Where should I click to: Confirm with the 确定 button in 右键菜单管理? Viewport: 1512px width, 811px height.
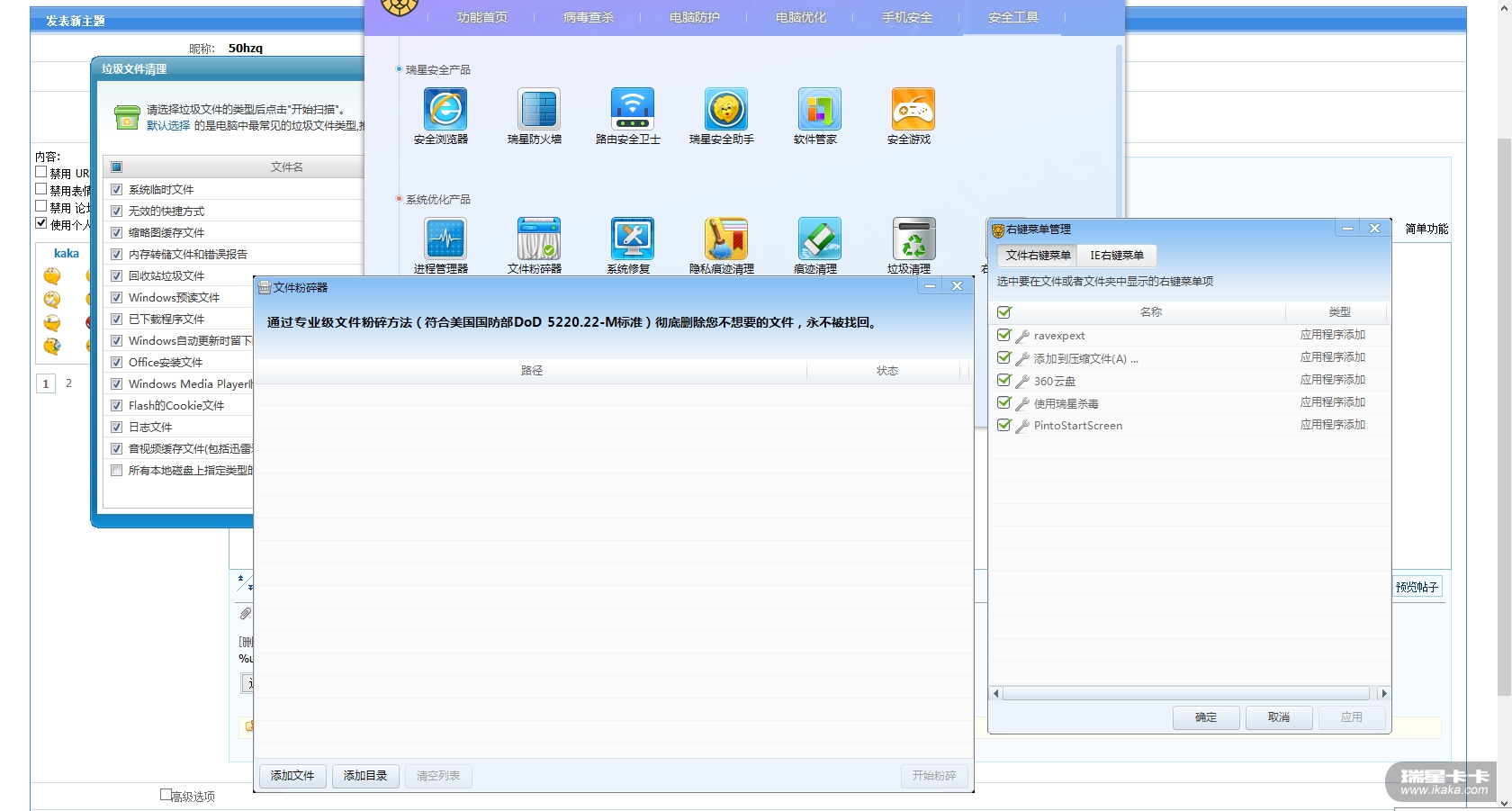coord(1206,717)
